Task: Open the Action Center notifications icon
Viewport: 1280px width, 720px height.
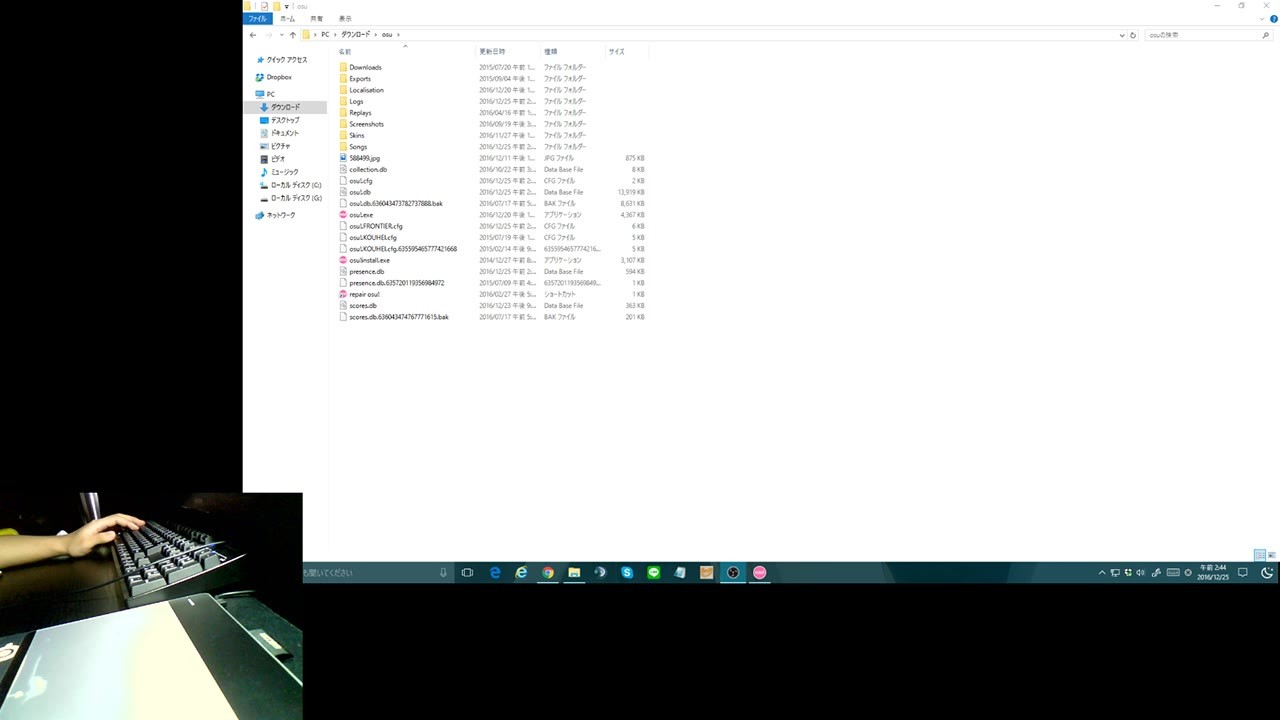Action: (x=1243, y=573)
